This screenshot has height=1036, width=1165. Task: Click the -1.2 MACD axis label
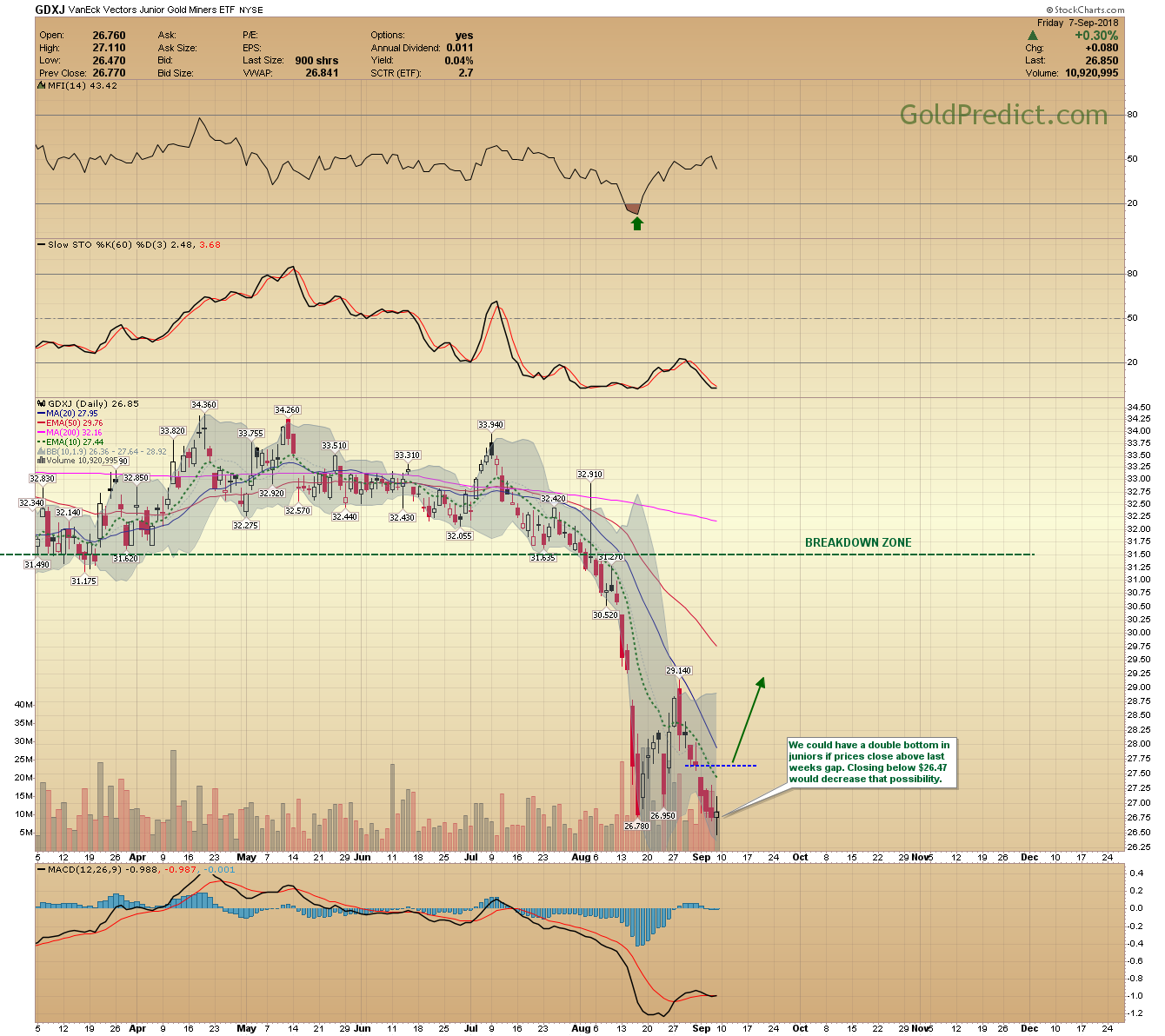click(x=1135, y=1014)
